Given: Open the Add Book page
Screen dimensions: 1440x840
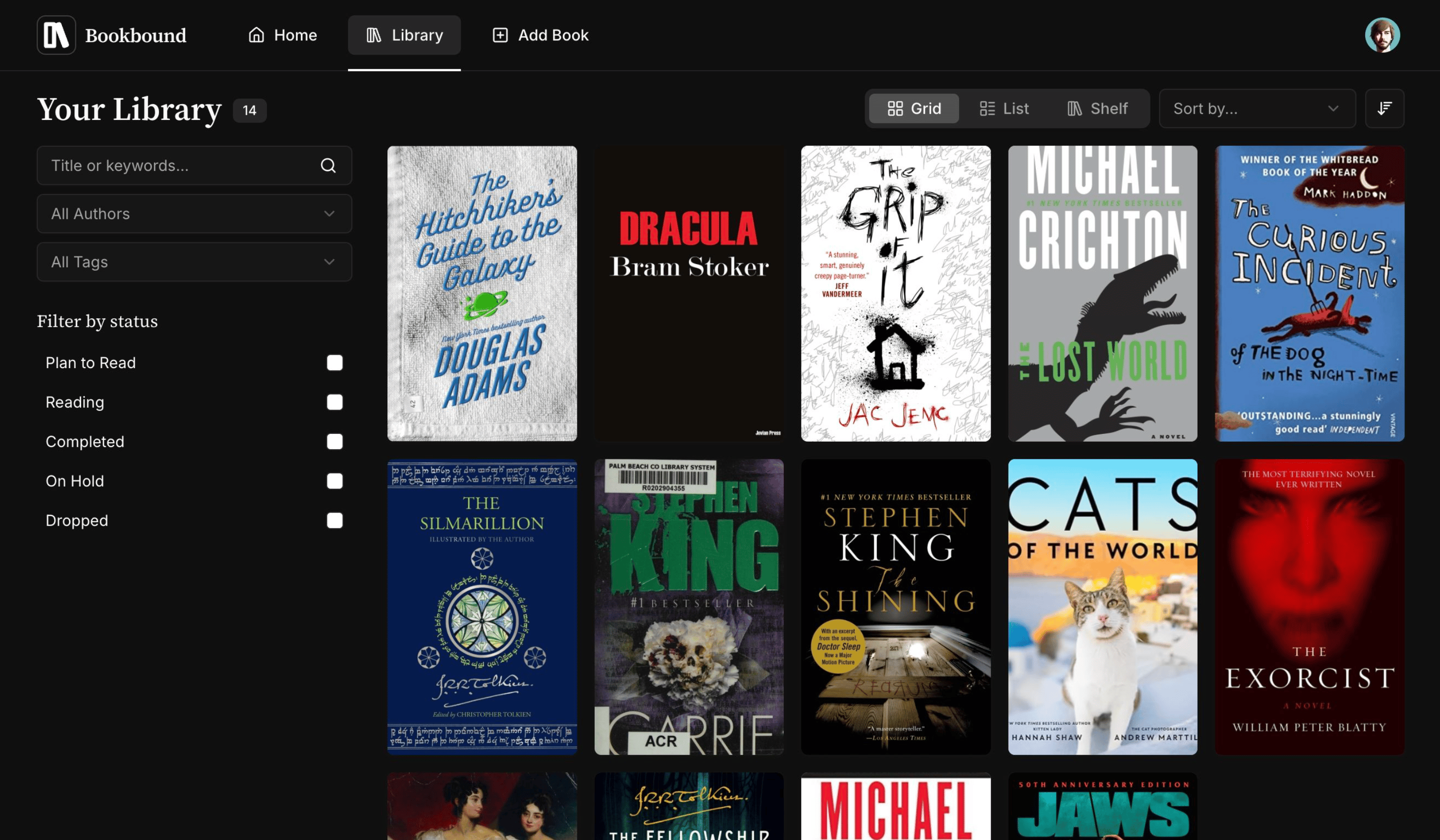Looking at the screenshot, I should [540, 35].
